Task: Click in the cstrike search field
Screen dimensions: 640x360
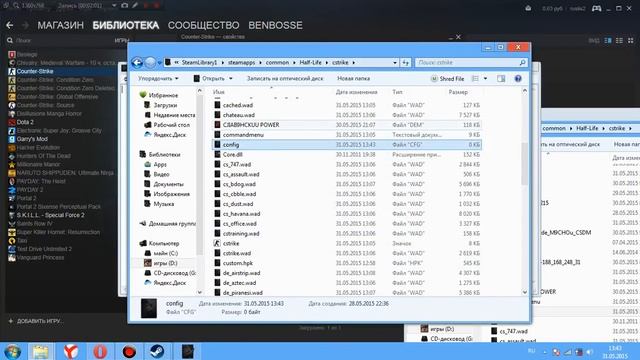Action: pos(471,62)
